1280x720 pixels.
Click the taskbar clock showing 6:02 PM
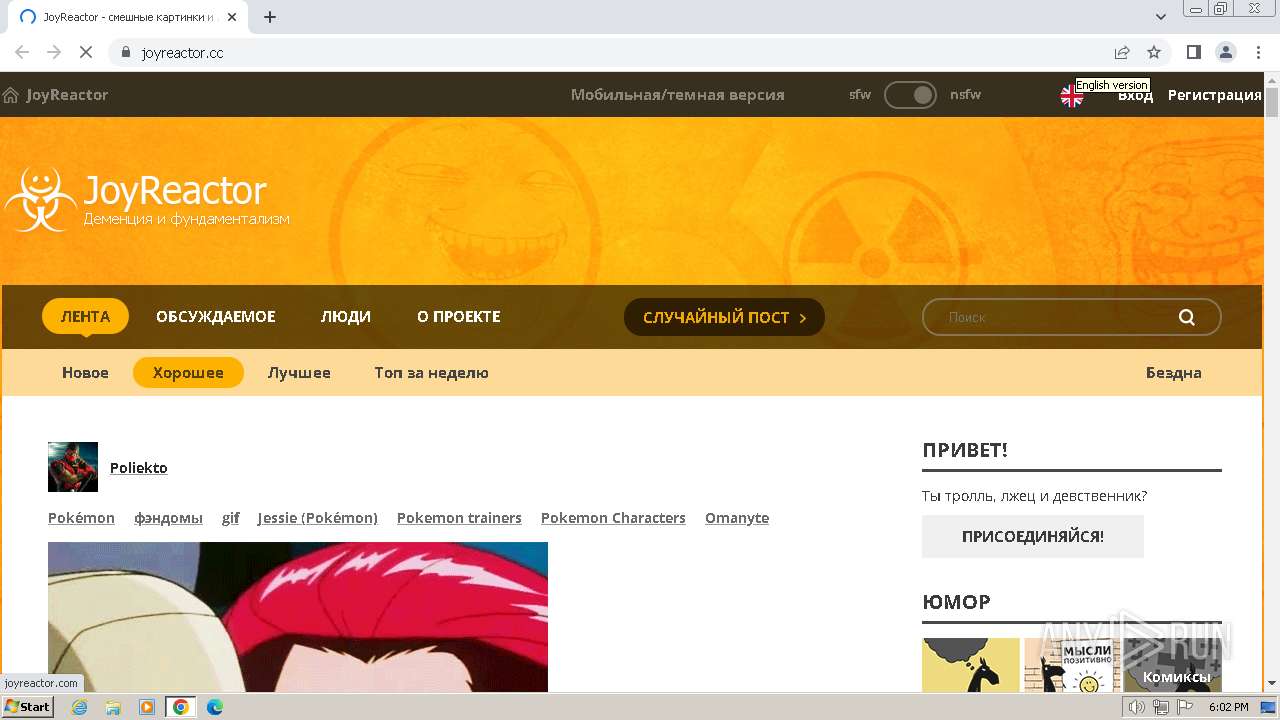[1228, 707]
